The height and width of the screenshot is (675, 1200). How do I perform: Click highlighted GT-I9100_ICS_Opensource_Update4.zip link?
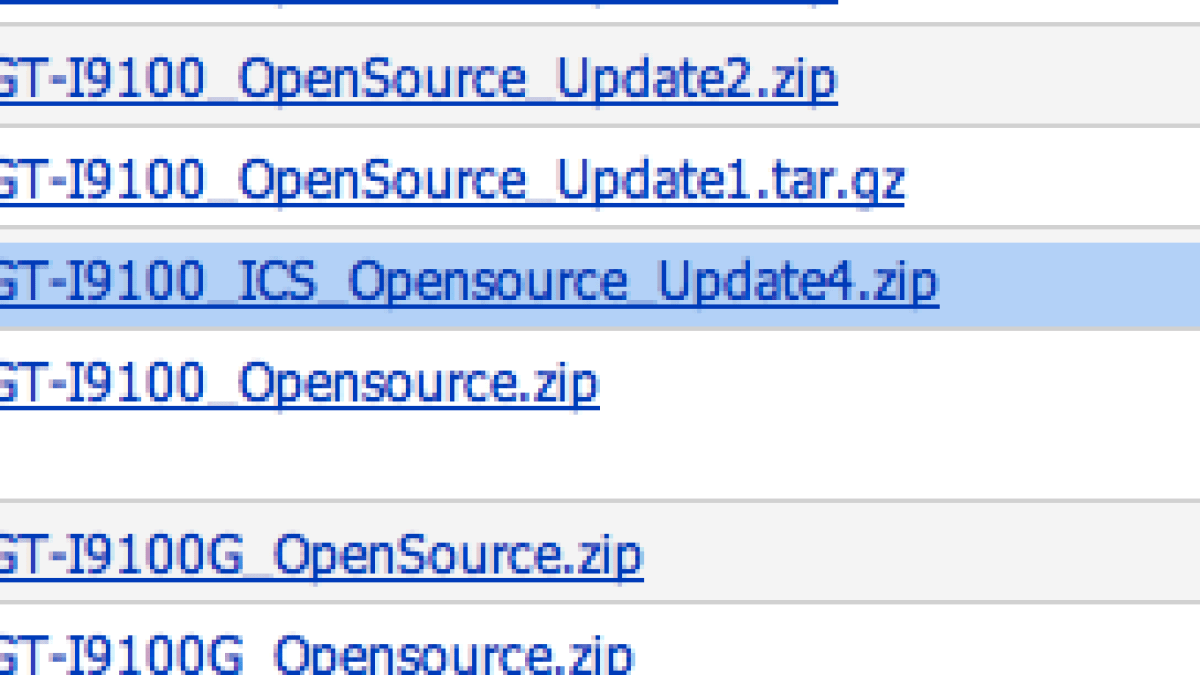click(468, 283)
